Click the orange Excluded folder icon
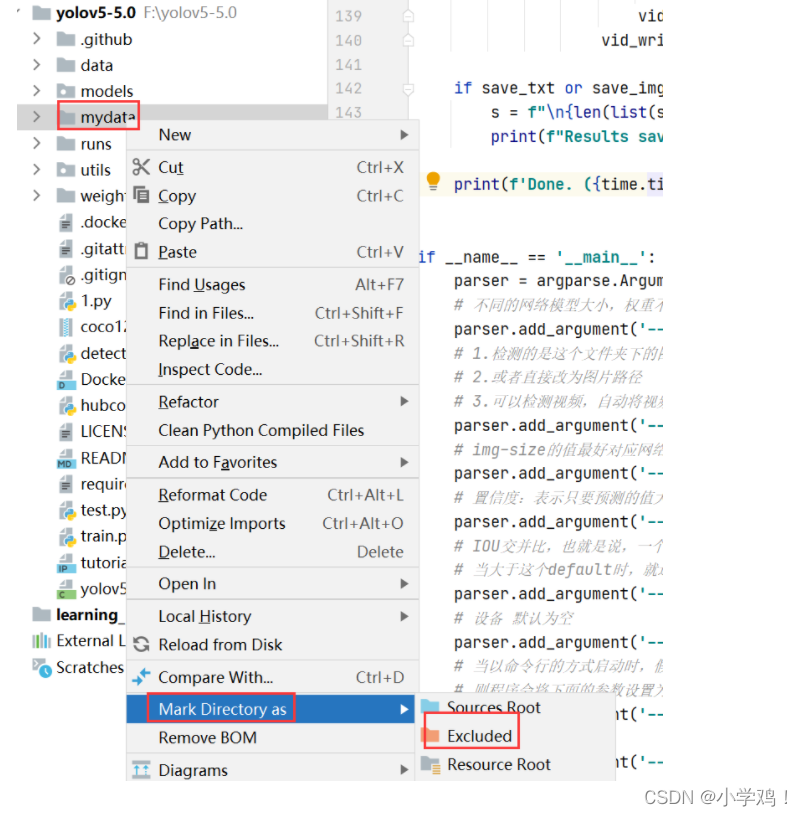The width and height of the screenshot is (803, 816). pyautogui.click(x=432, y=736)
